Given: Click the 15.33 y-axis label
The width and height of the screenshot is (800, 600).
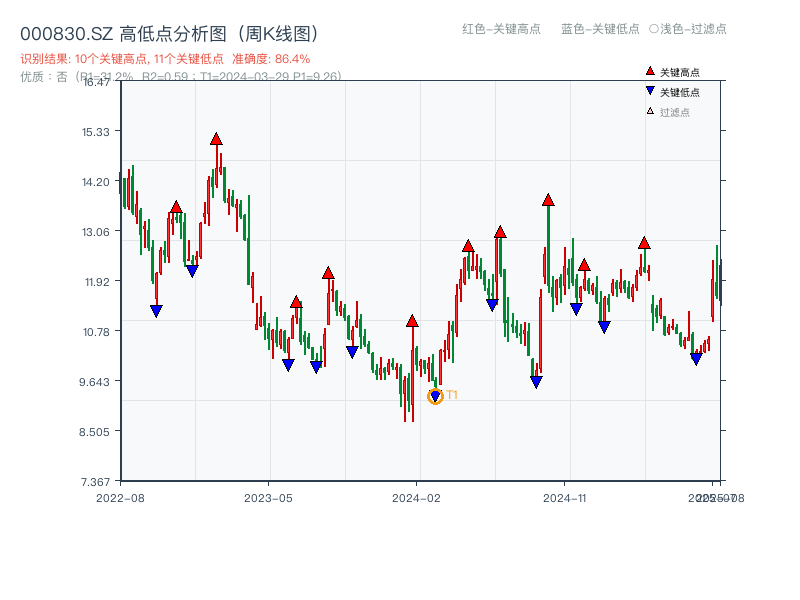Looking at the screenshot, I should tap(96, 132).
